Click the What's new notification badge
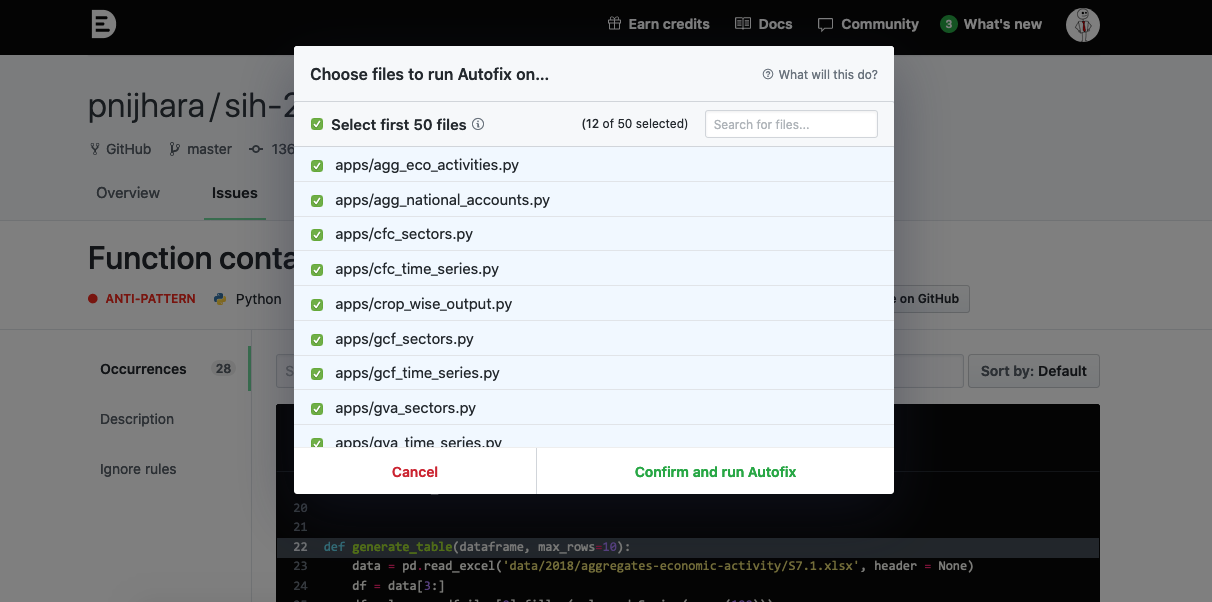The height and width of the screenshot is (602, 1212). tap(948, 24)
